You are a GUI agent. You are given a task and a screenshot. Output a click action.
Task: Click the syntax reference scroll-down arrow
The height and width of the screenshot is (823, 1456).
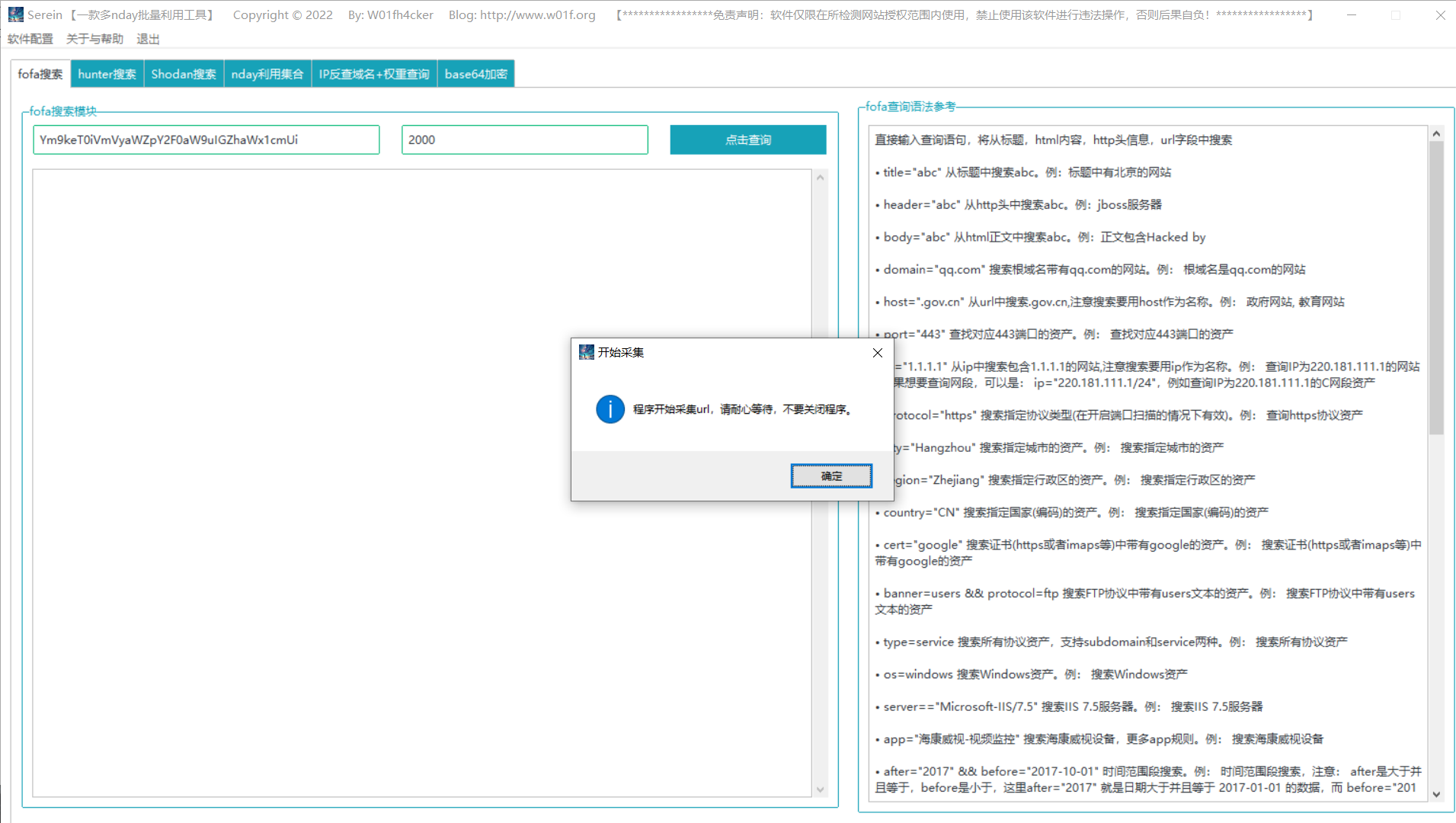click(1436, 794)
